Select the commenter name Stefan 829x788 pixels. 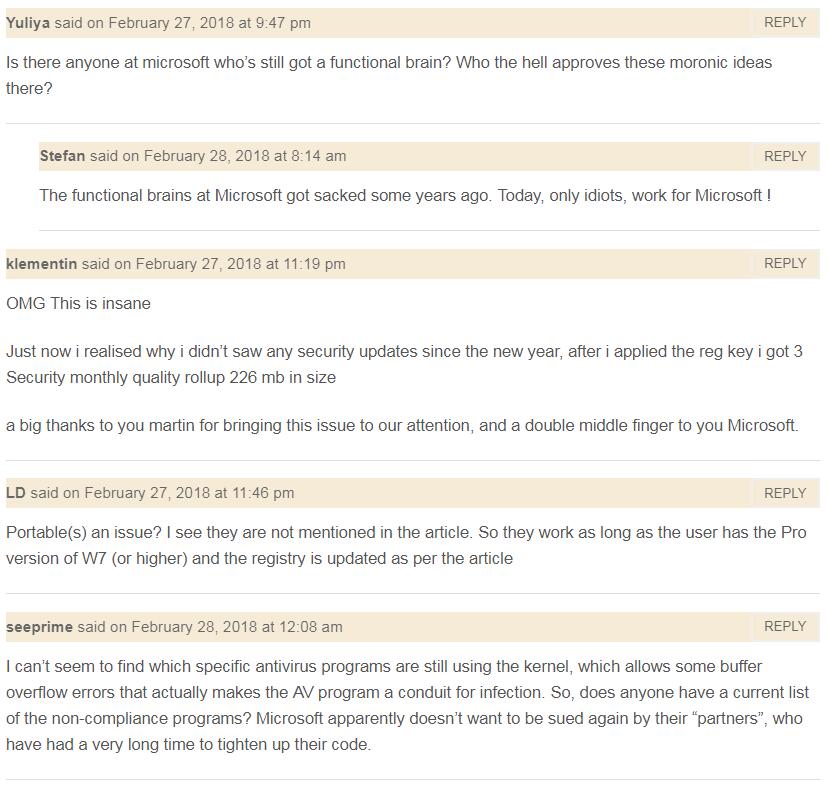tap(62, 156)
